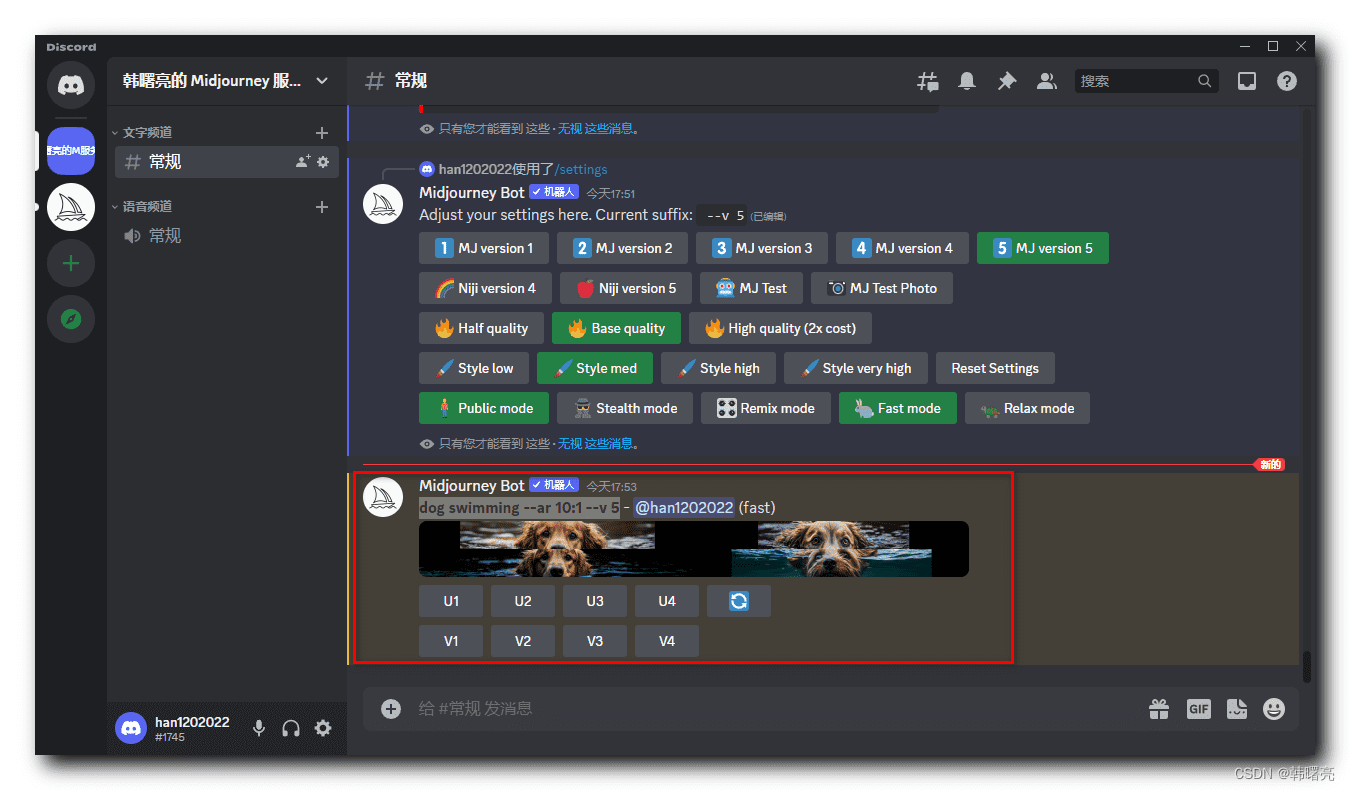Enable Stealth mode

(625, 408)
